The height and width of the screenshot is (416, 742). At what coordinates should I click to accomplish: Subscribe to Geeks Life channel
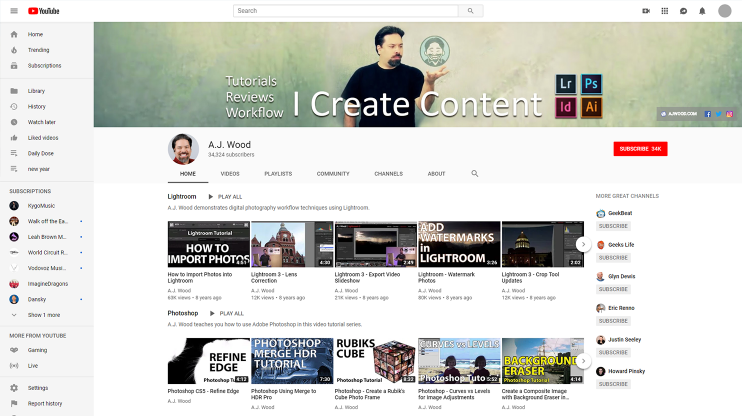613,258
